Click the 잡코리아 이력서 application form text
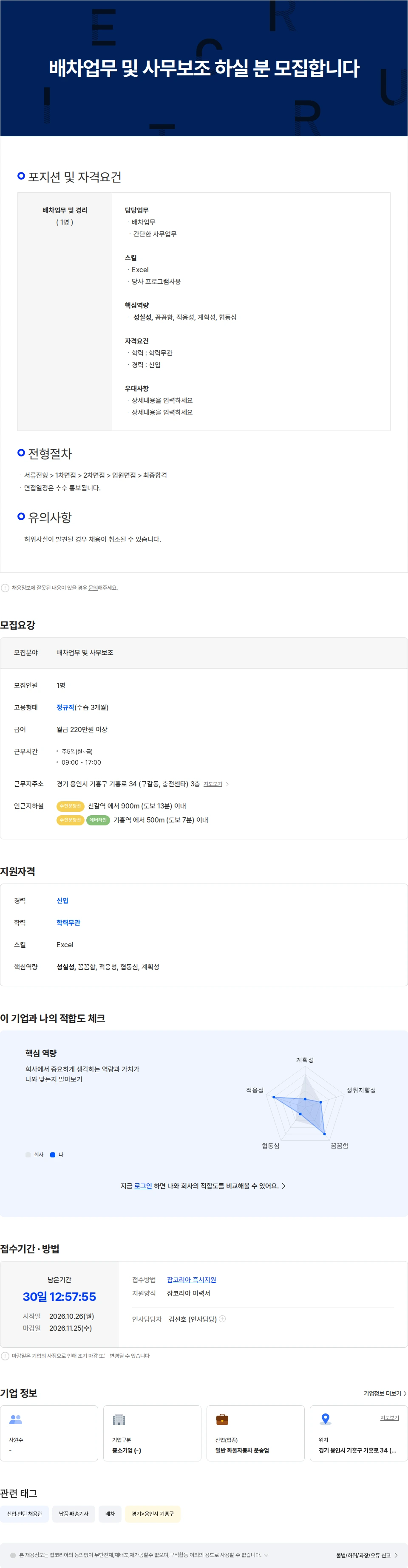Image resolution: width=408 pixels, height=1568 pixels. pyautogui.click(x=188, y=1293)
